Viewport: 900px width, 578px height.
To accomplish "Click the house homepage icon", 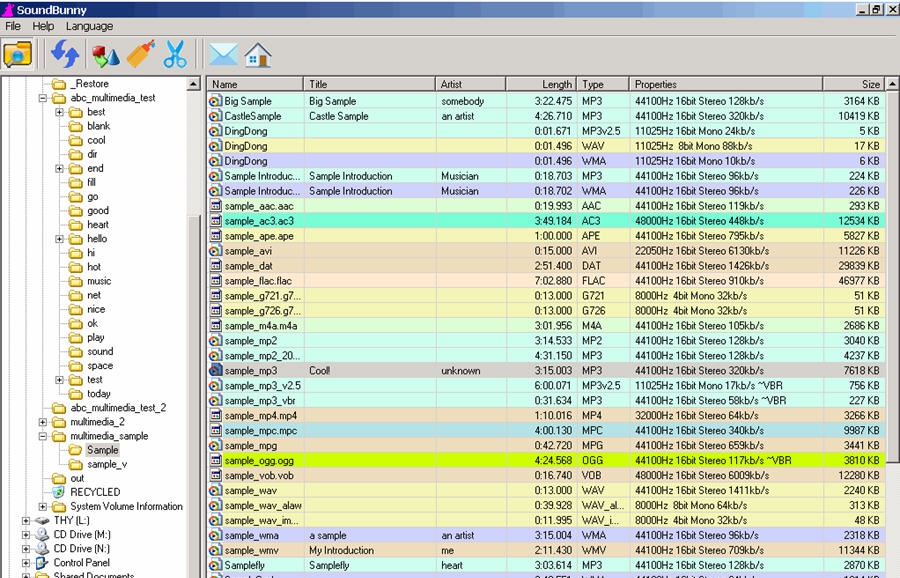I will click(x=258, y=54).
